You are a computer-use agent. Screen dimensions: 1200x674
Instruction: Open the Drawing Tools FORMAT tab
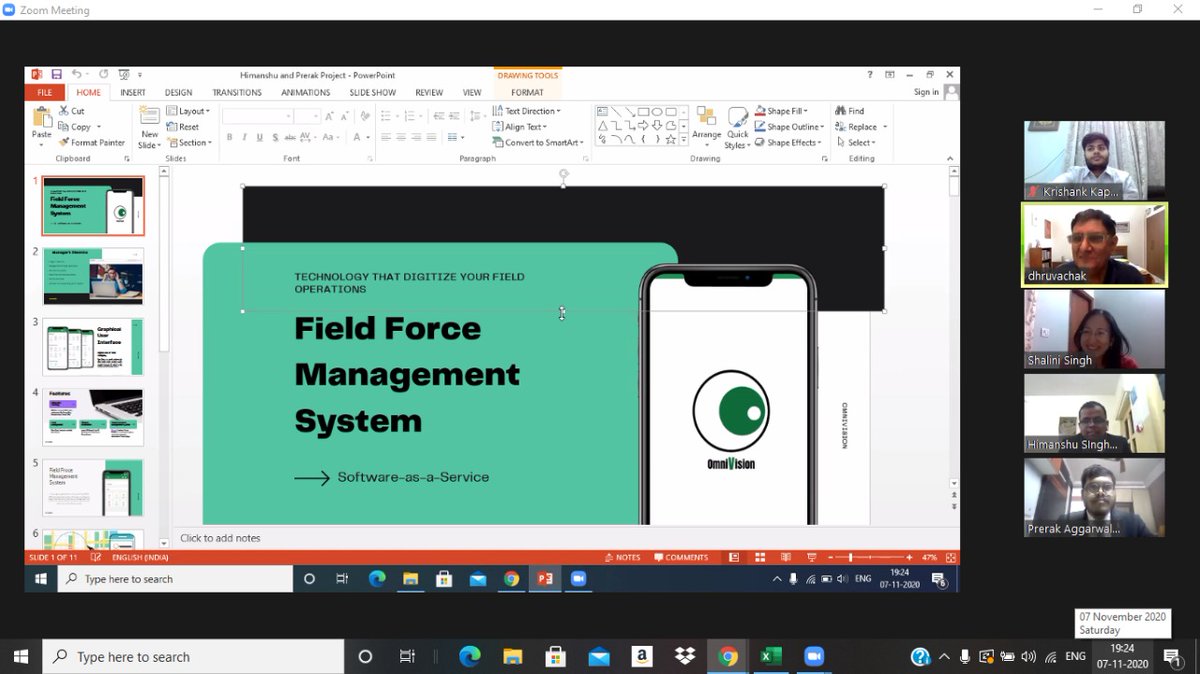[x=527, y=92]
